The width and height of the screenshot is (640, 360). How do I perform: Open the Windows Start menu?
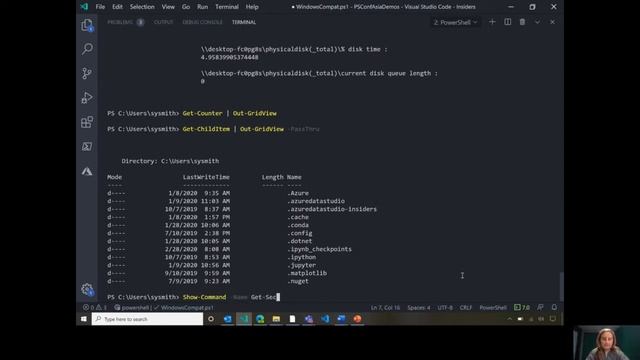tap(84, 319)
